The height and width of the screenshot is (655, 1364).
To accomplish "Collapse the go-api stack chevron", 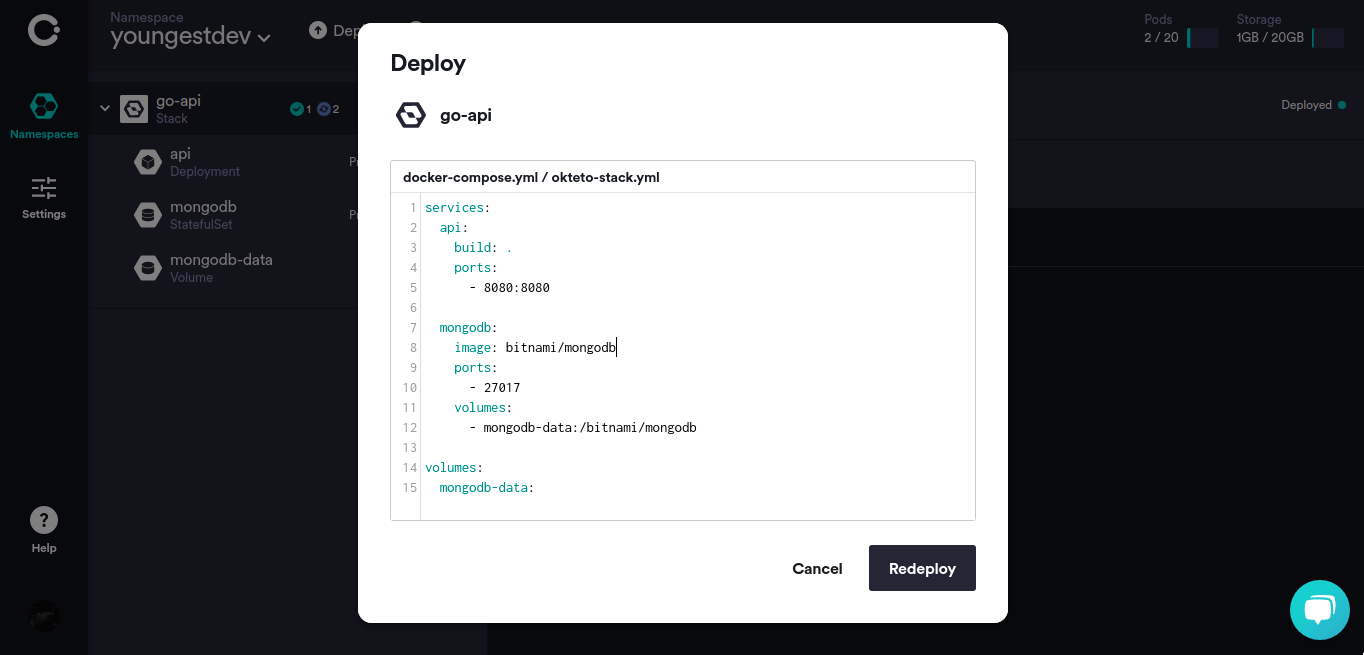I will [x=105, y=108].
